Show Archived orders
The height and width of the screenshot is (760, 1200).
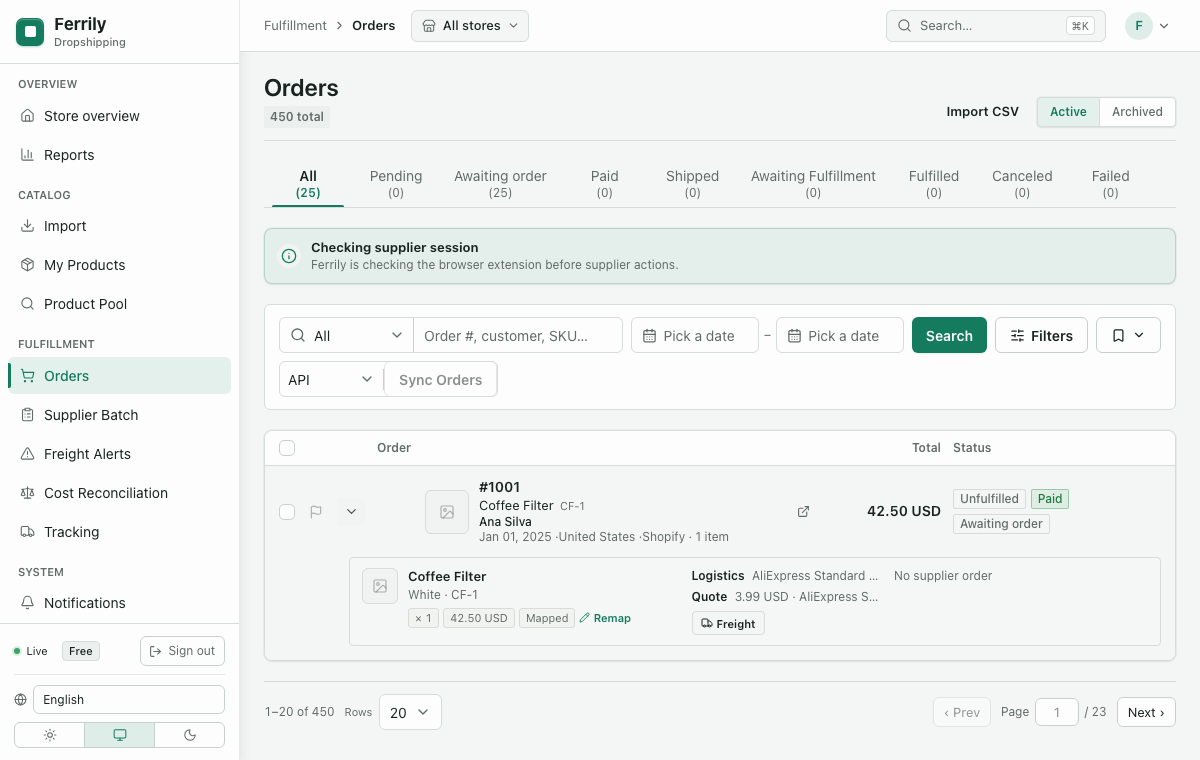(x=1137, y=112)
